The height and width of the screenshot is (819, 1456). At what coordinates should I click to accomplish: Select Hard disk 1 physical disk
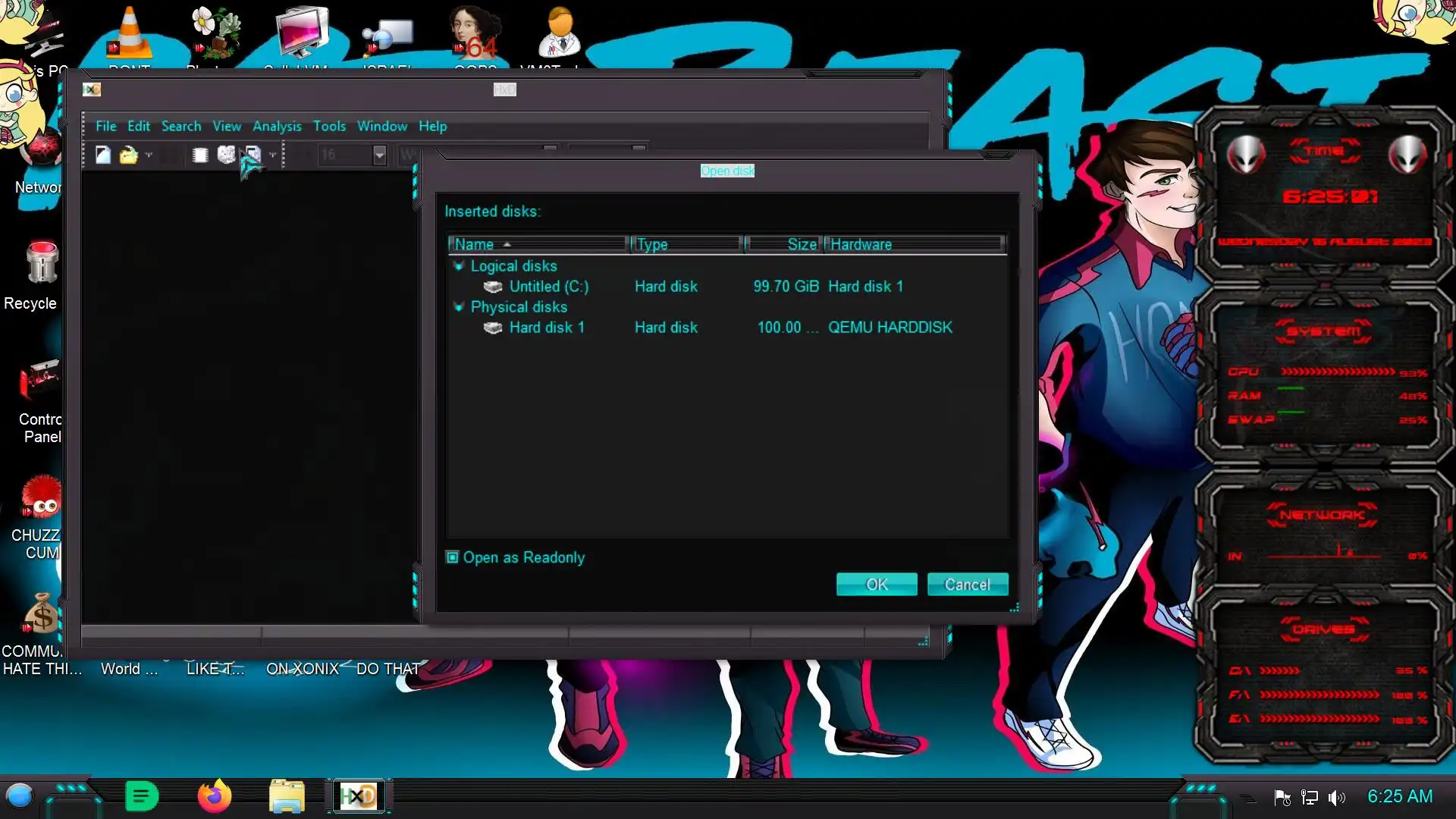(546, 328)
